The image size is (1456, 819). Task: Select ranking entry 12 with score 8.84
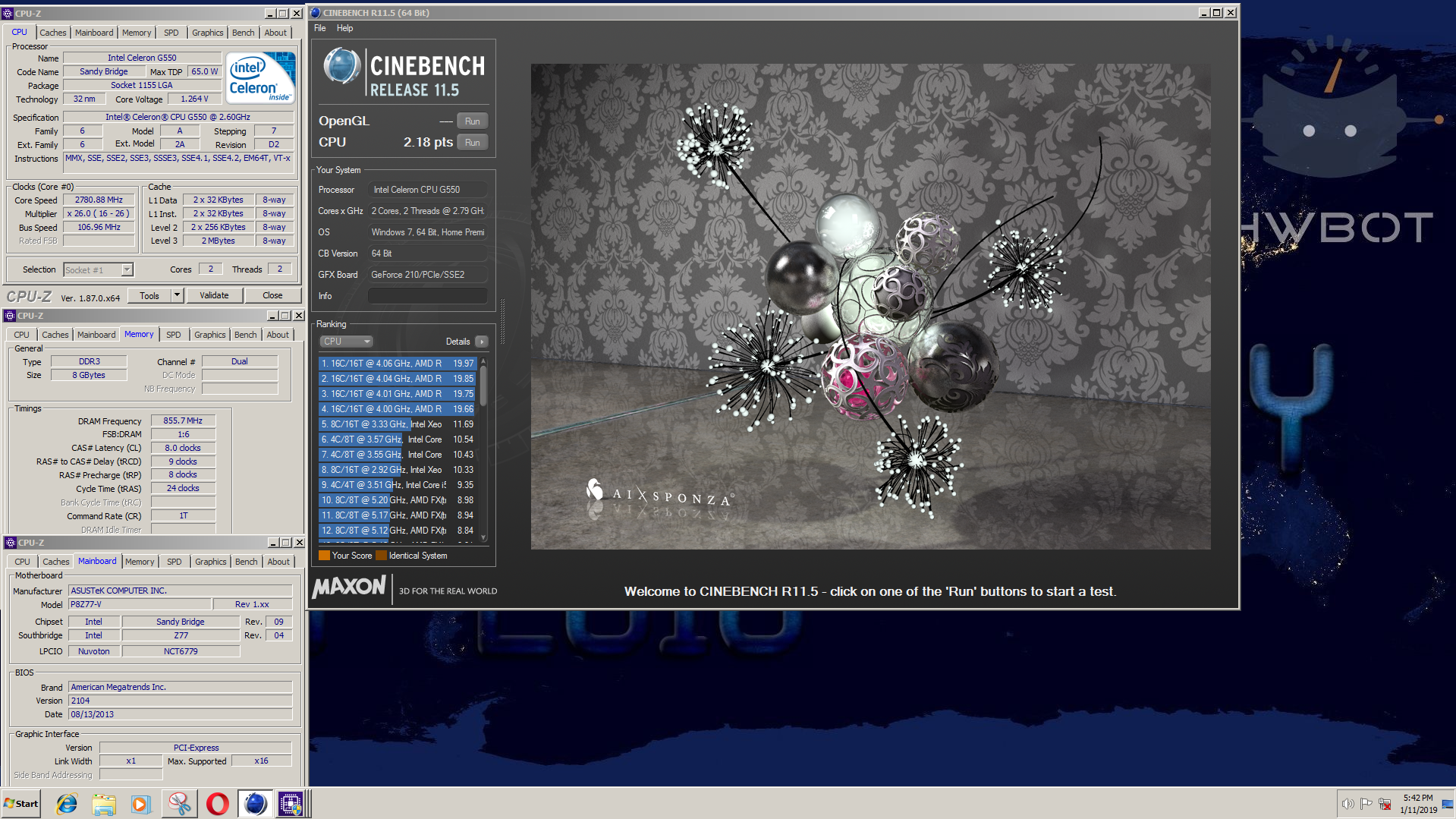(x=398, y=531)
